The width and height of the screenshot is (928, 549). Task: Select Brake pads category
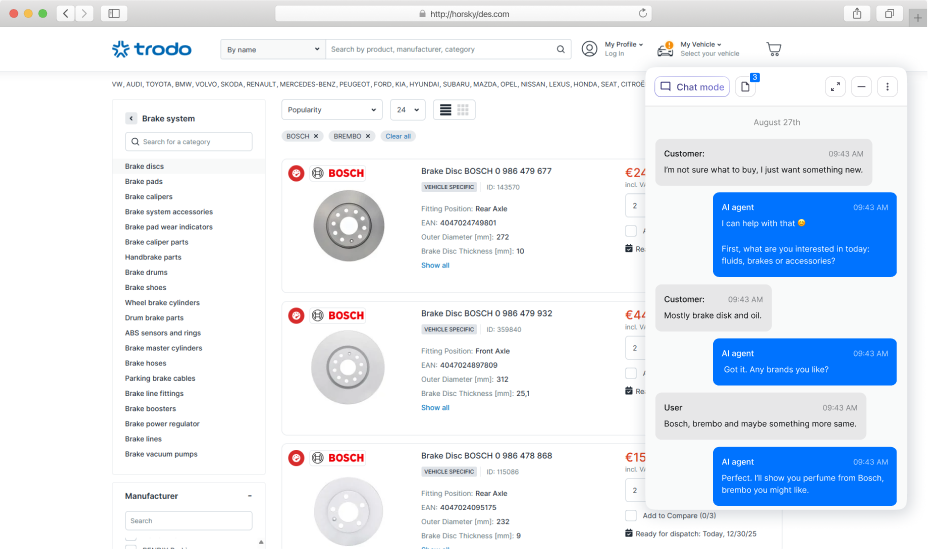(144, 182)
